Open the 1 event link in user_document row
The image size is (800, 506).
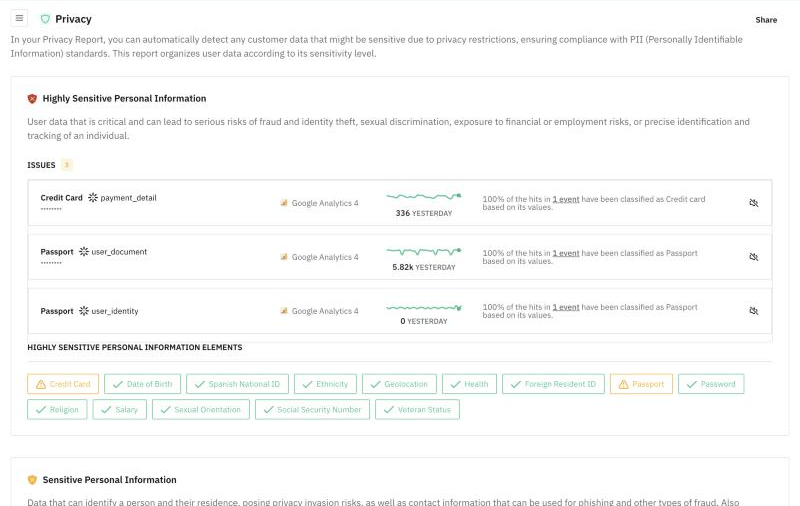(x=566, y=254)
